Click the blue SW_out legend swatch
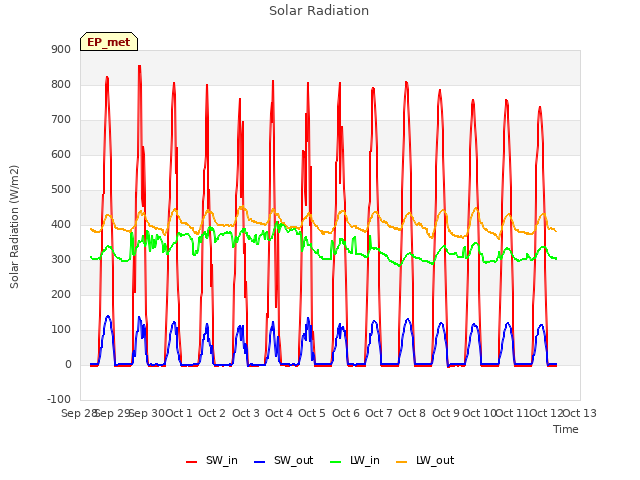This screenshot has height=480, width=640. [260, 462]
